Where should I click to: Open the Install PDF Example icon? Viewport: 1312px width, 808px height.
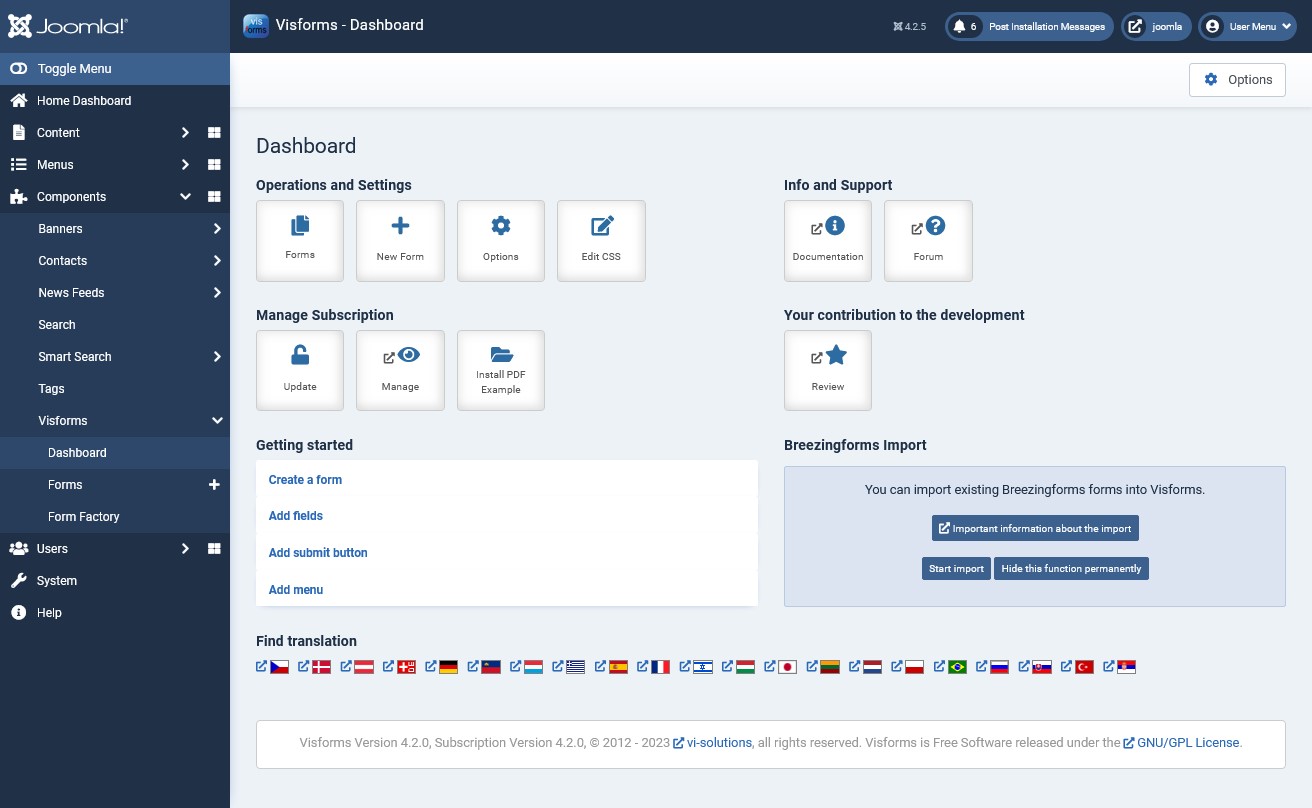coord(501,370)
